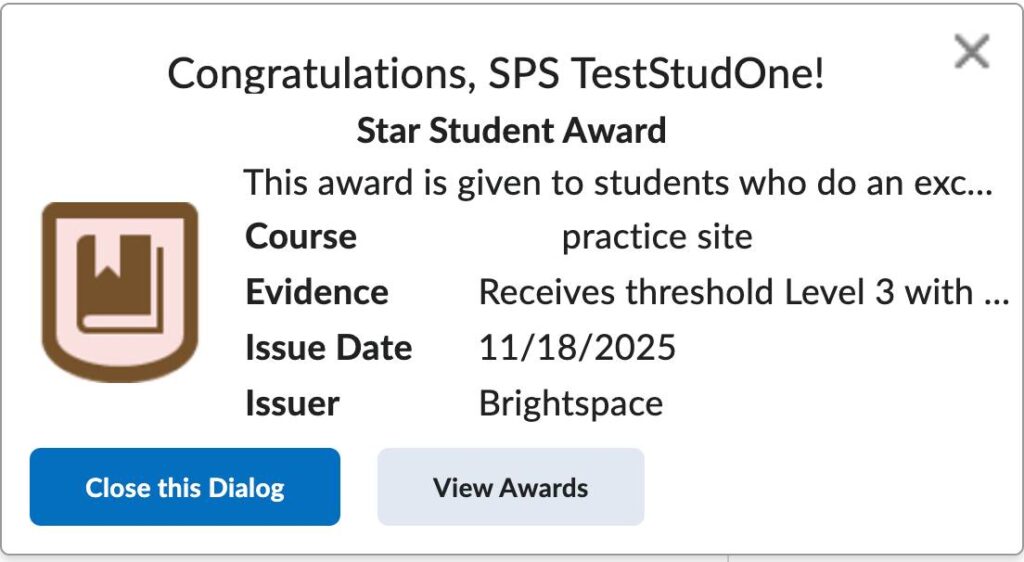Click the Course field label
Screen dimensions: 1024x562
click(x=301, y=237)
